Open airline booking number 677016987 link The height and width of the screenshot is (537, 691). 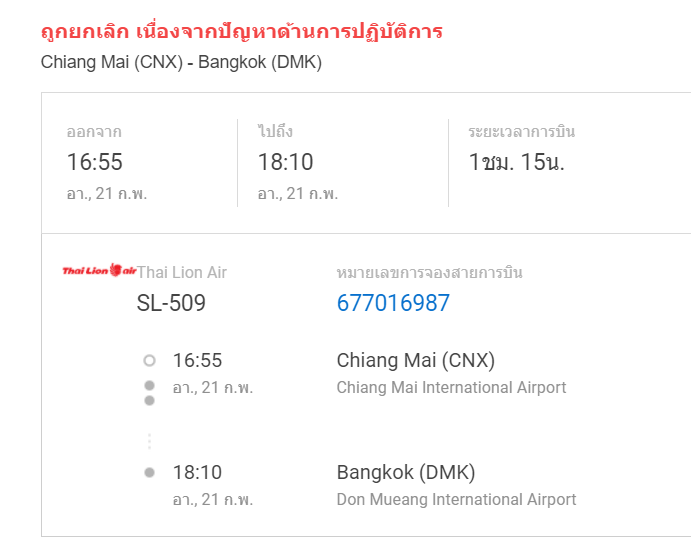pyautogui.click(x=393, y=303)
